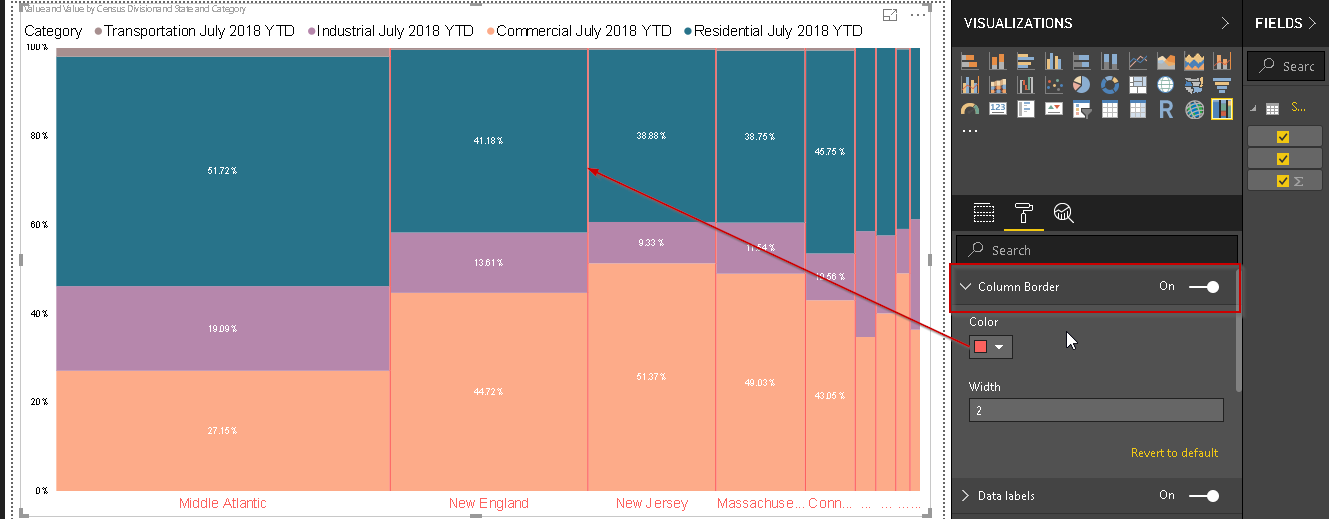Open the Analytics pane tab
This screenshot has height=519, width=1329.
(x=1063, y=212)
